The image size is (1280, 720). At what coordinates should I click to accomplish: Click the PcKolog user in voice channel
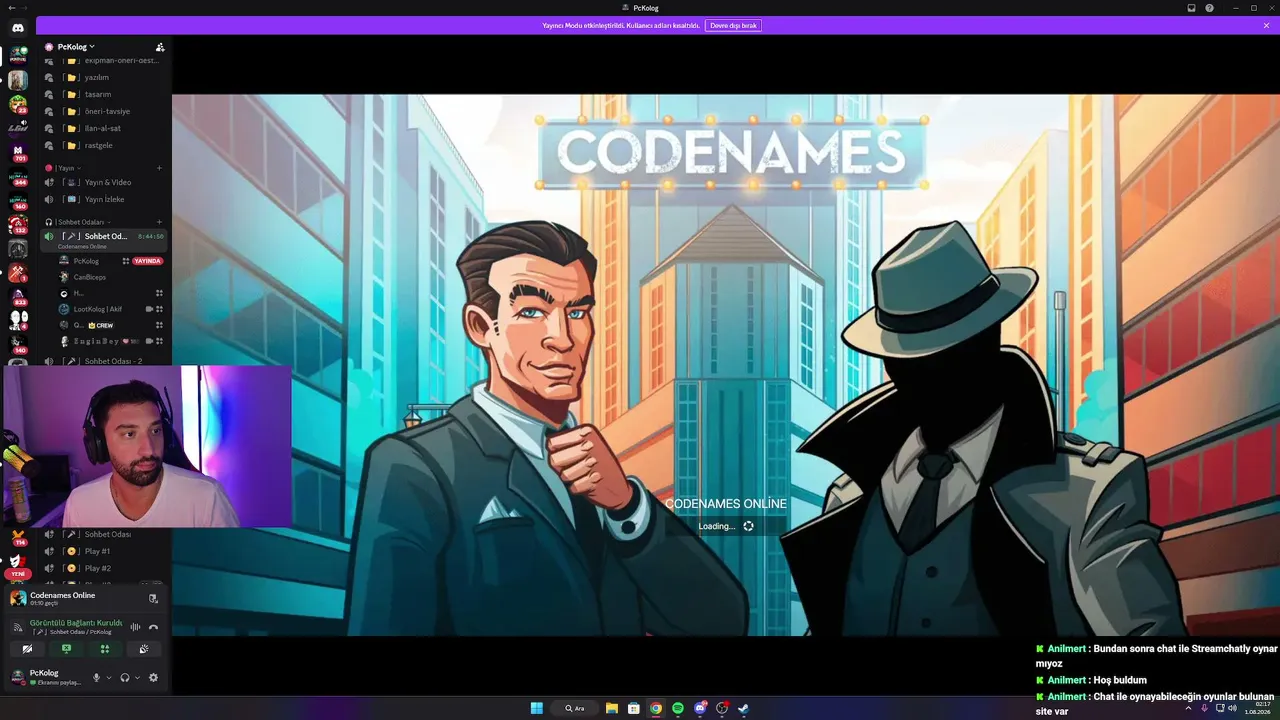[x=86, y=261]
